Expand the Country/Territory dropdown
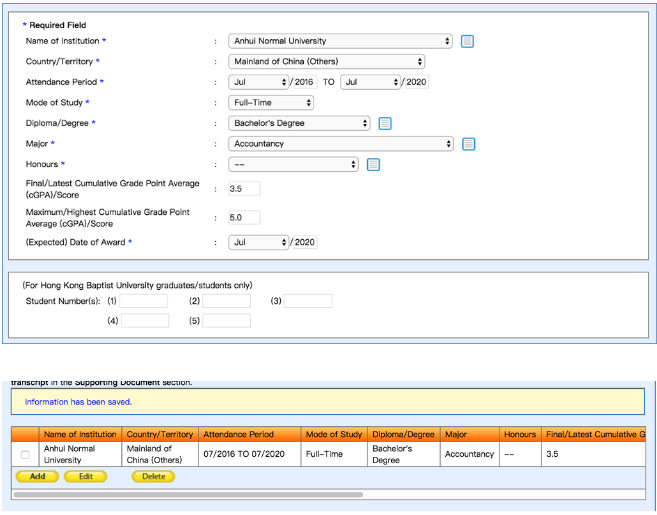The width and height of the screenshot is (657, 515). click(327, 62)
